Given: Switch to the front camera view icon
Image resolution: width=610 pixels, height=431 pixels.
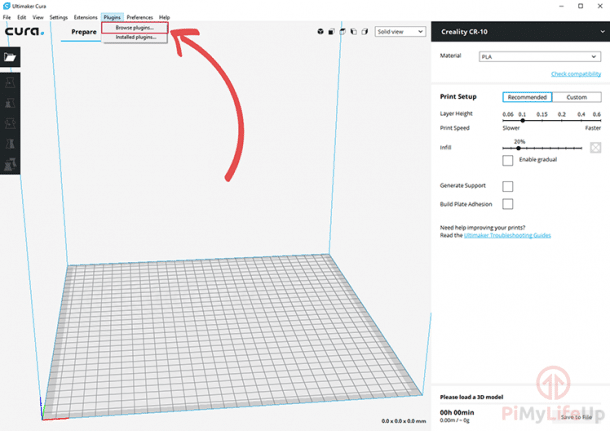Looking at the screenshot, I should (x=330, y=32).
